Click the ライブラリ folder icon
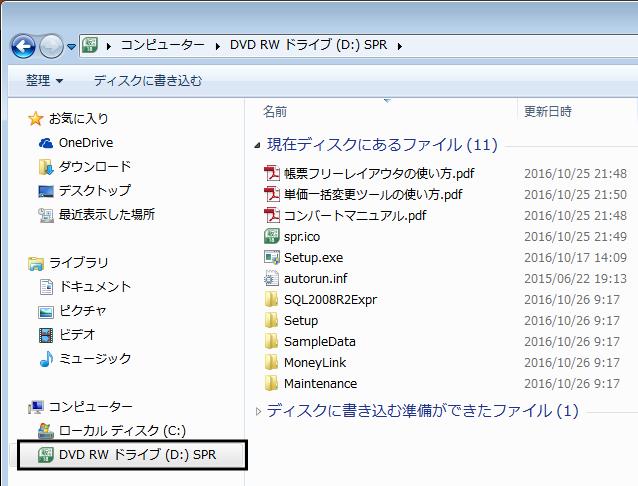The width and height of the screenshot is (638, 486). (x=35, y=264)
